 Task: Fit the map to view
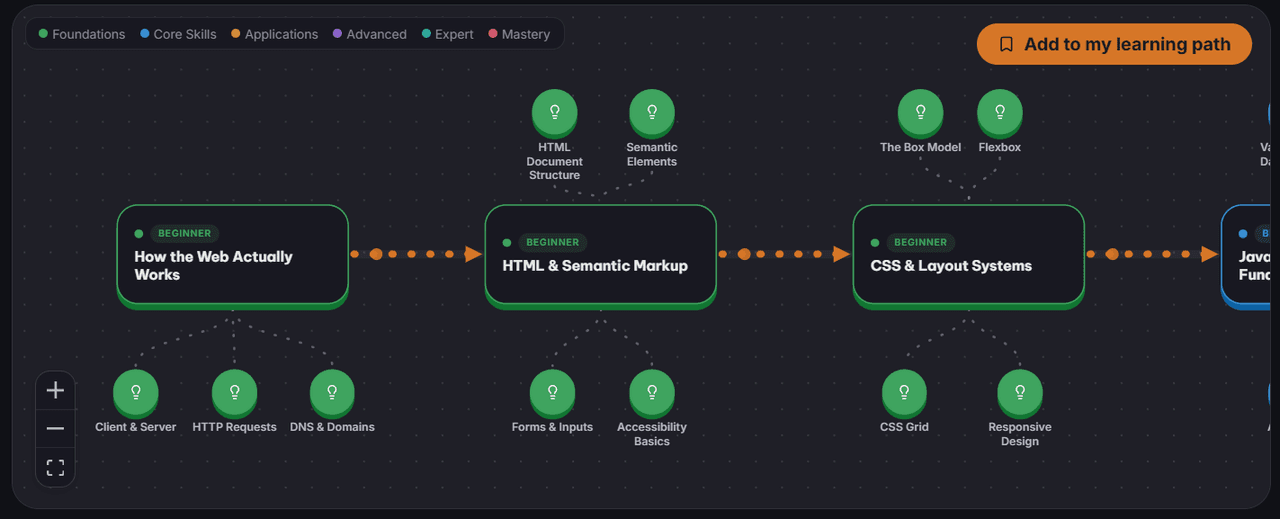55,467
